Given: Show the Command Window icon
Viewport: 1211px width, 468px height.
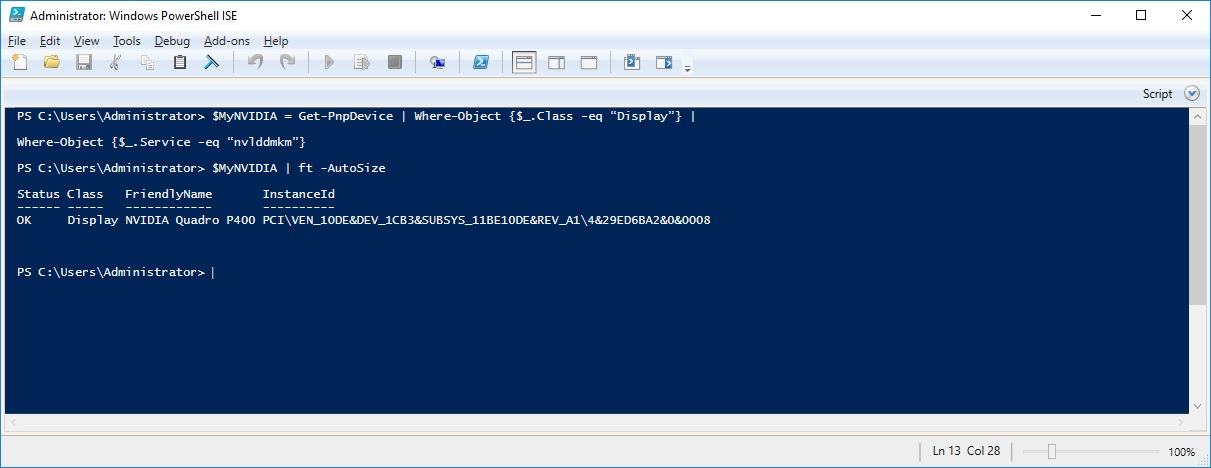Looking at the screenshot, I should click(632, 63).
